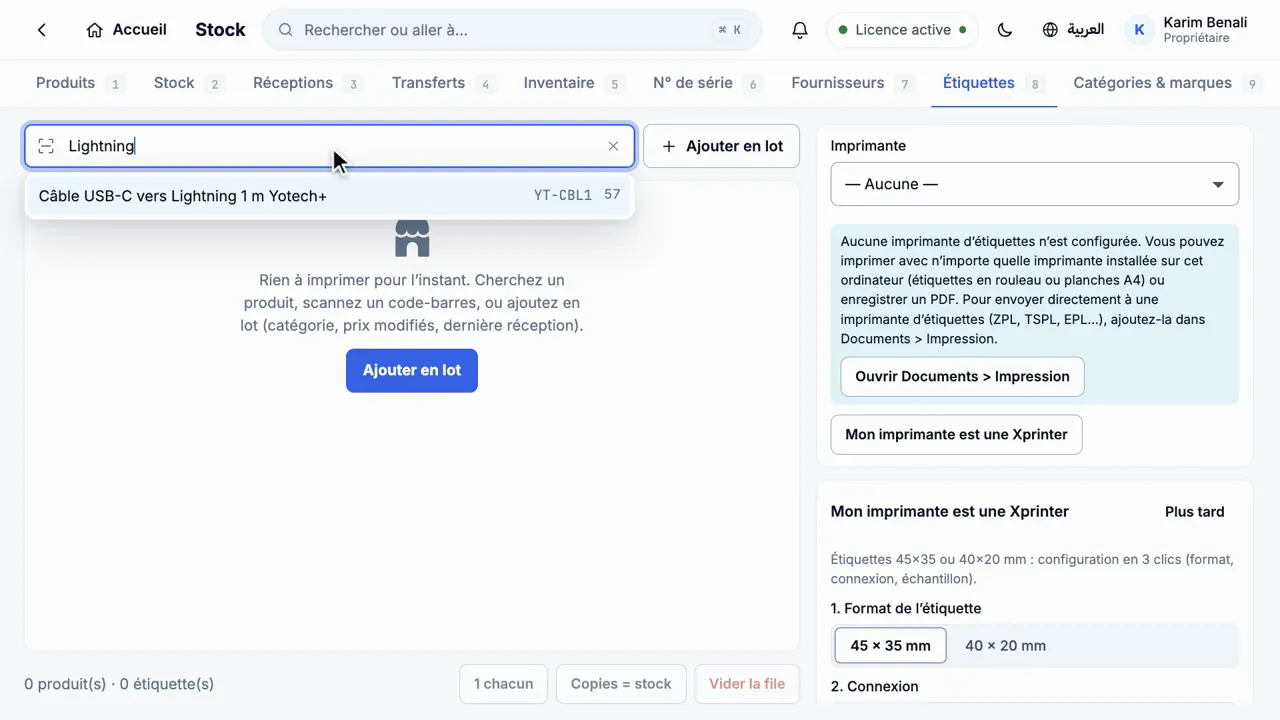
Task: Click the barcode scan icon in the search field
Action: [46, 146]
